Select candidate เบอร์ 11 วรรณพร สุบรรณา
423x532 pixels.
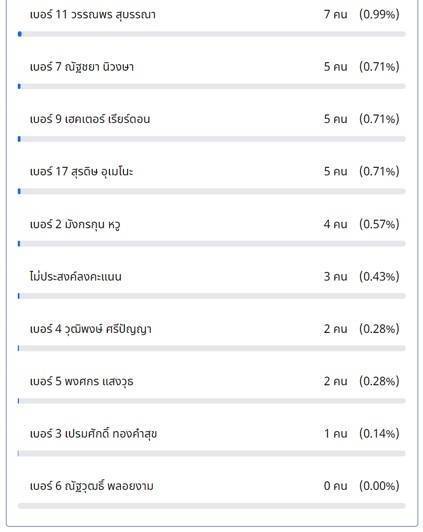click(93, 15)
